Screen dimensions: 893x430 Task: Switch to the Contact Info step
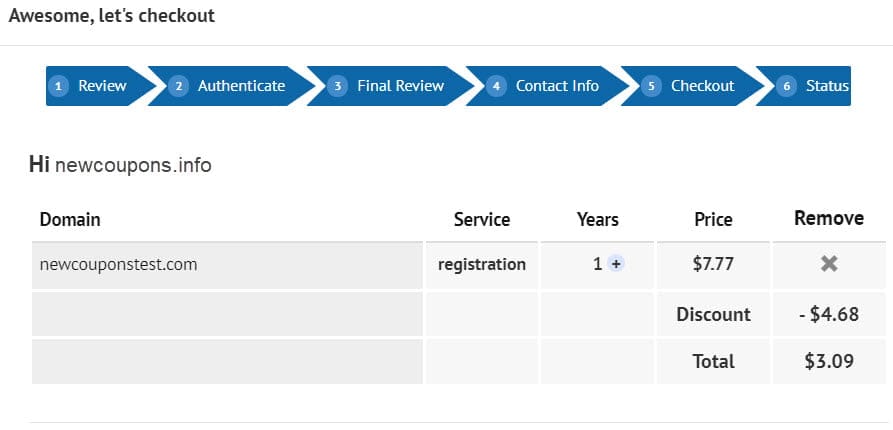point(557,86)
